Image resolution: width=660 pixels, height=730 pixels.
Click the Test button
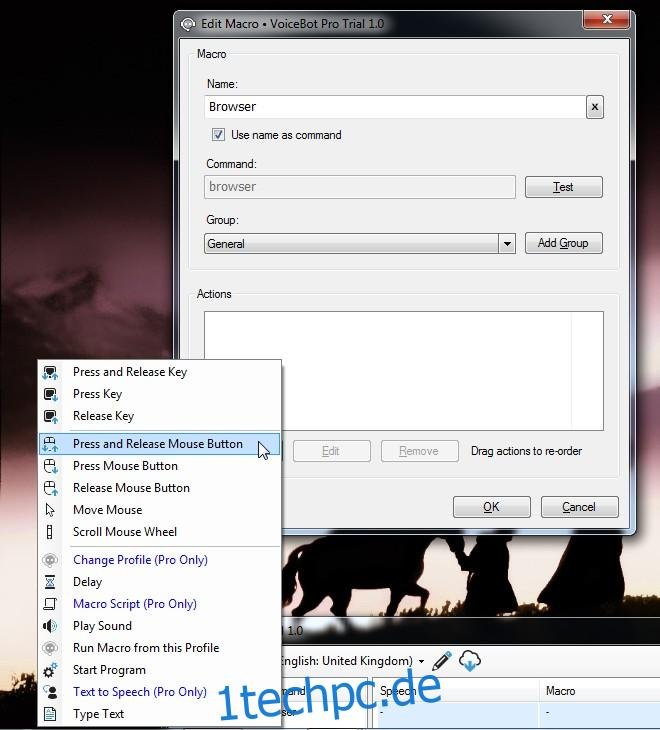[x=564, y=187]
